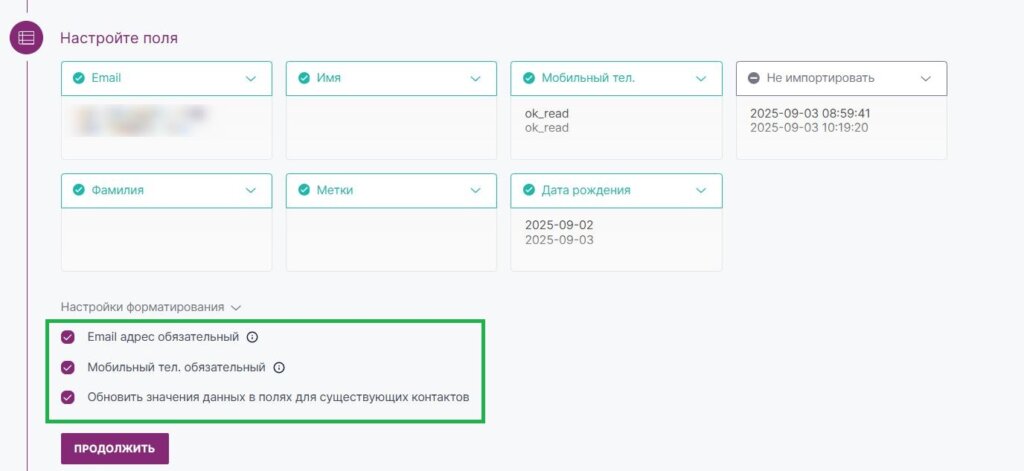The image size is (1024, 471).
Task: Open the Дата рождения dropdown chevron
Action: (x=701, y=190)
